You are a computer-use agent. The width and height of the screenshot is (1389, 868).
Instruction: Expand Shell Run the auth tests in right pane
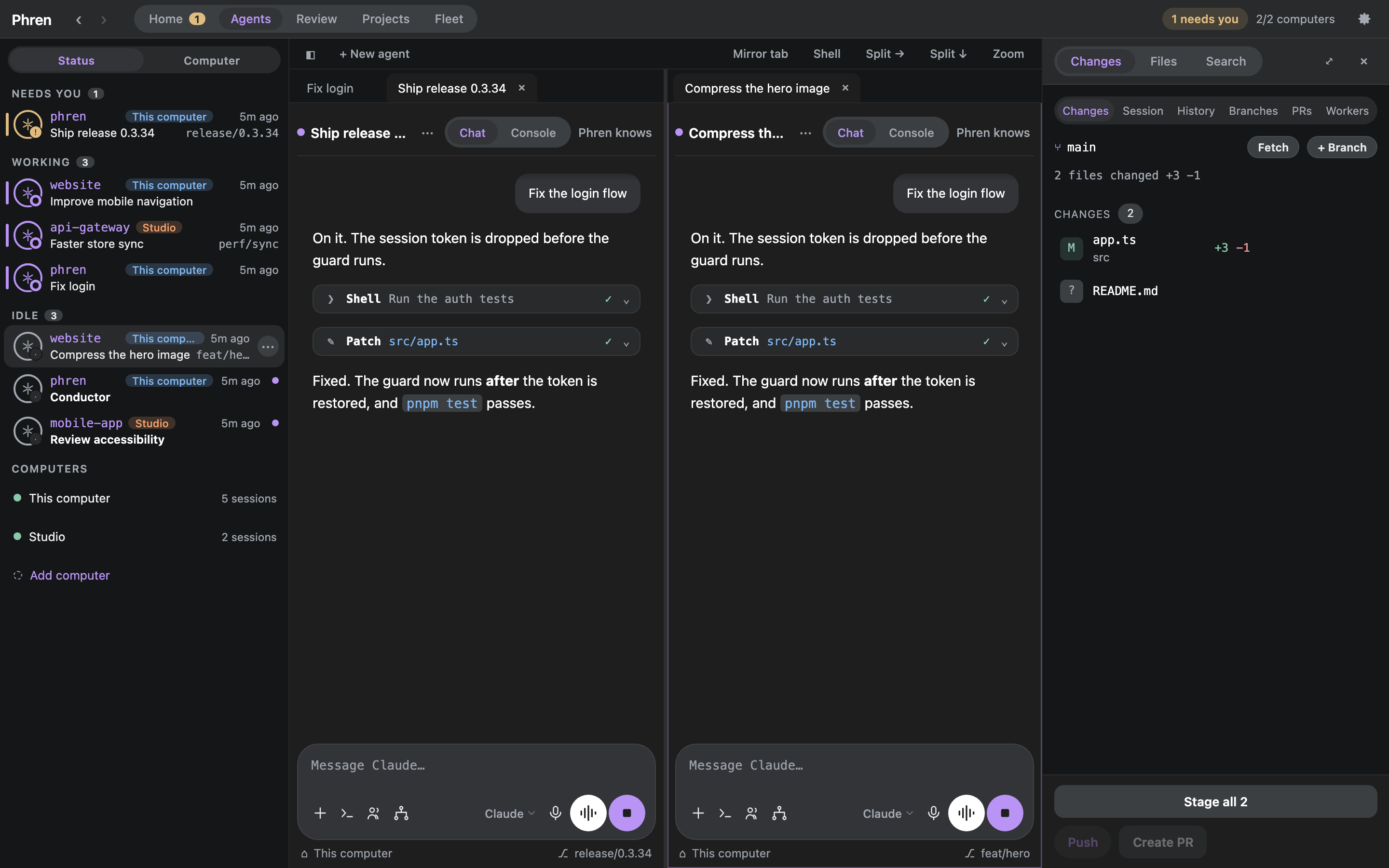854,299
